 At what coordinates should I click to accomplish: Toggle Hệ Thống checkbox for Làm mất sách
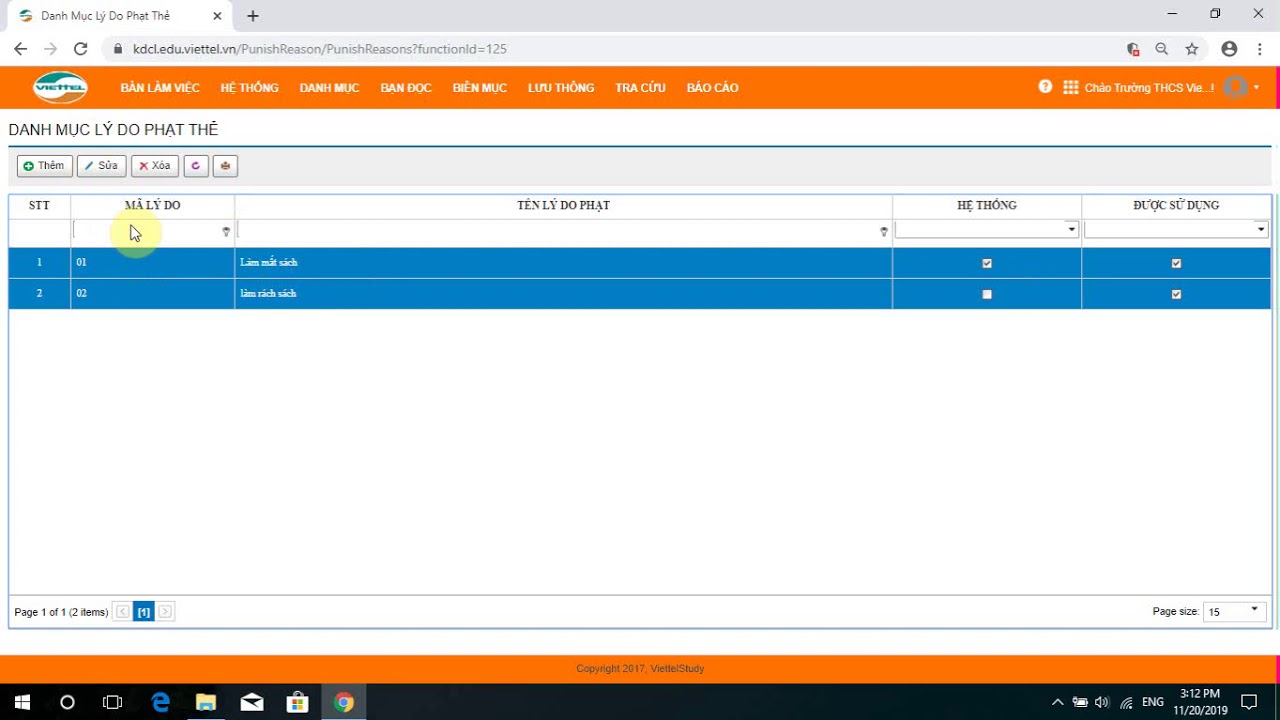coord(987,263)
